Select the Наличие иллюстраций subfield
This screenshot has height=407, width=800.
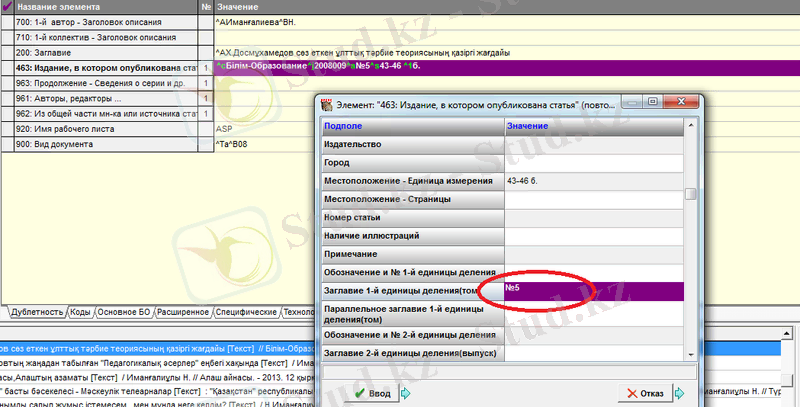click(413, 236)
